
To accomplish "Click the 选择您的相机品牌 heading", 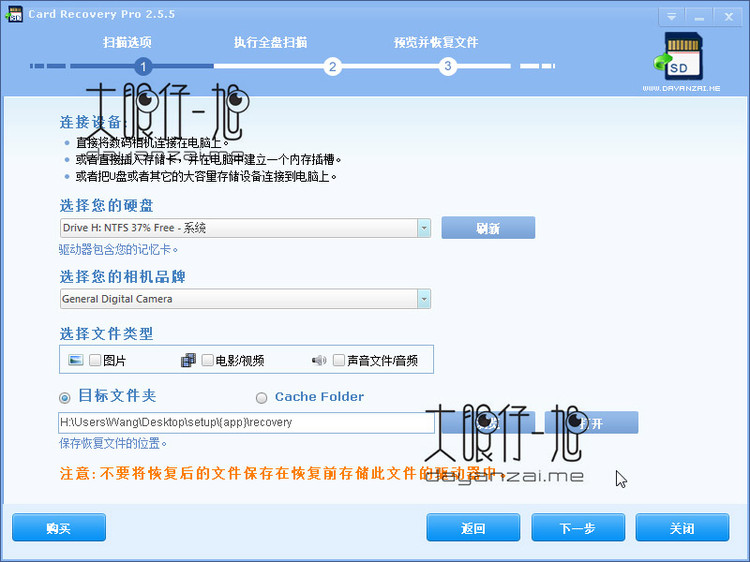I will point(122,277).
